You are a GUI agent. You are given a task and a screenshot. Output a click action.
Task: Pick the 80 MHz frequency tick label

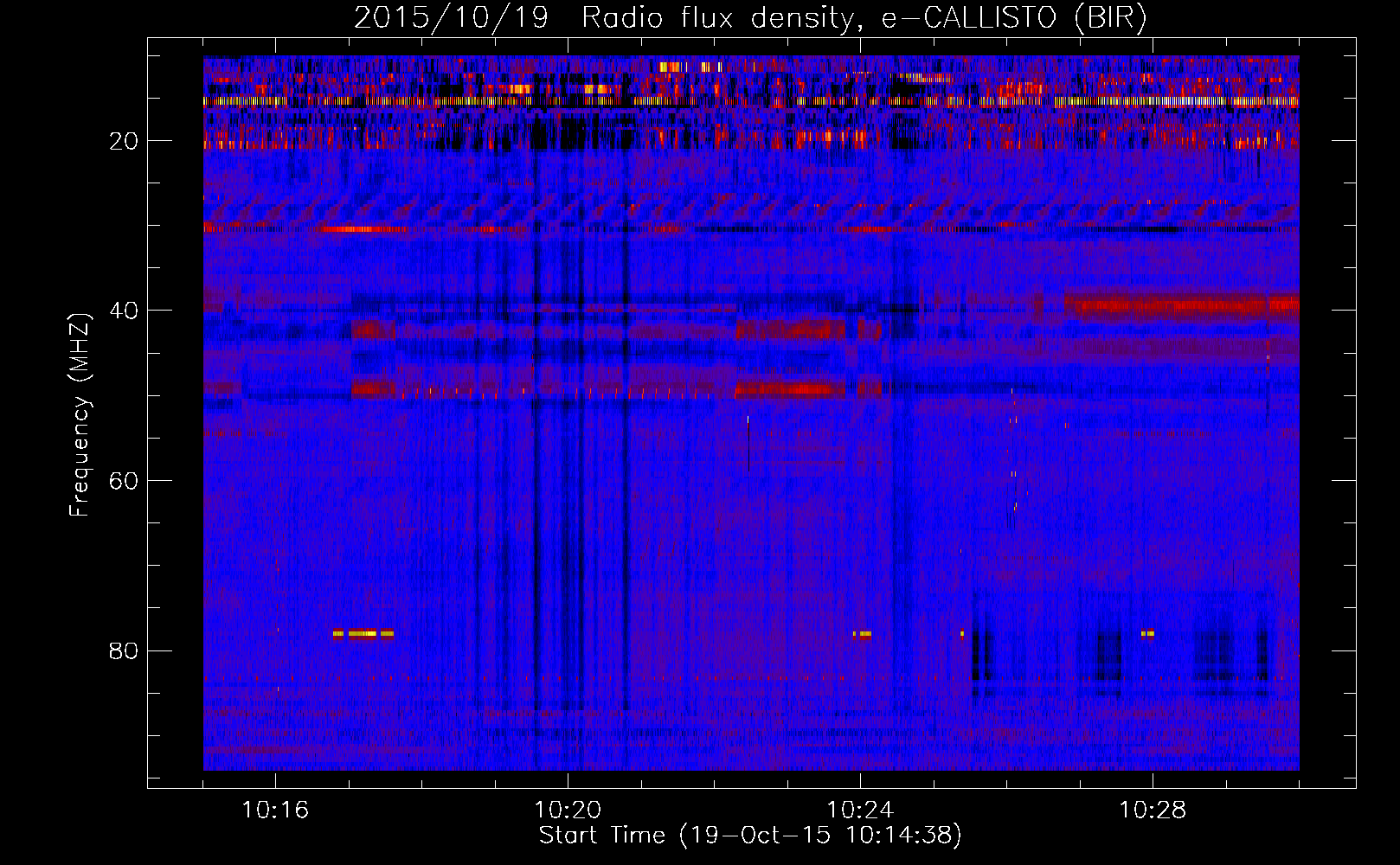pyautogui.click(x=125, y=650)
